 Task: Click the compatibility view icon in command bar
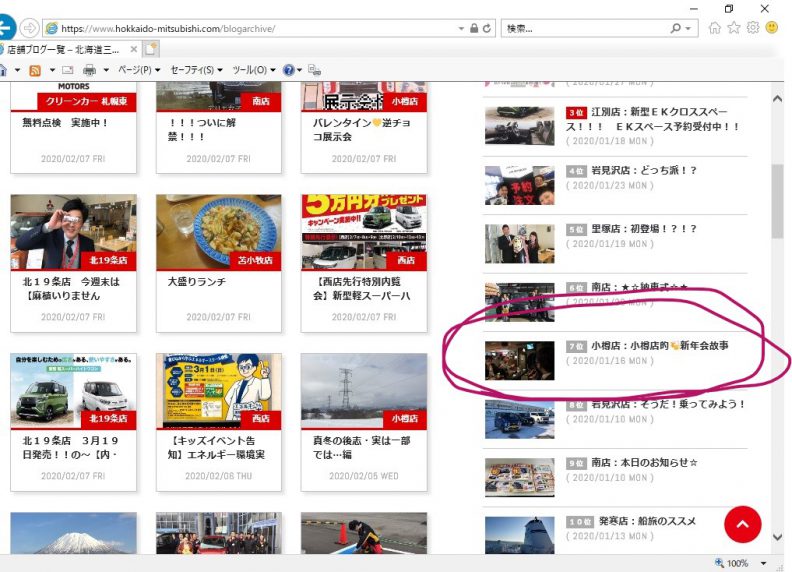coord(314,70)
